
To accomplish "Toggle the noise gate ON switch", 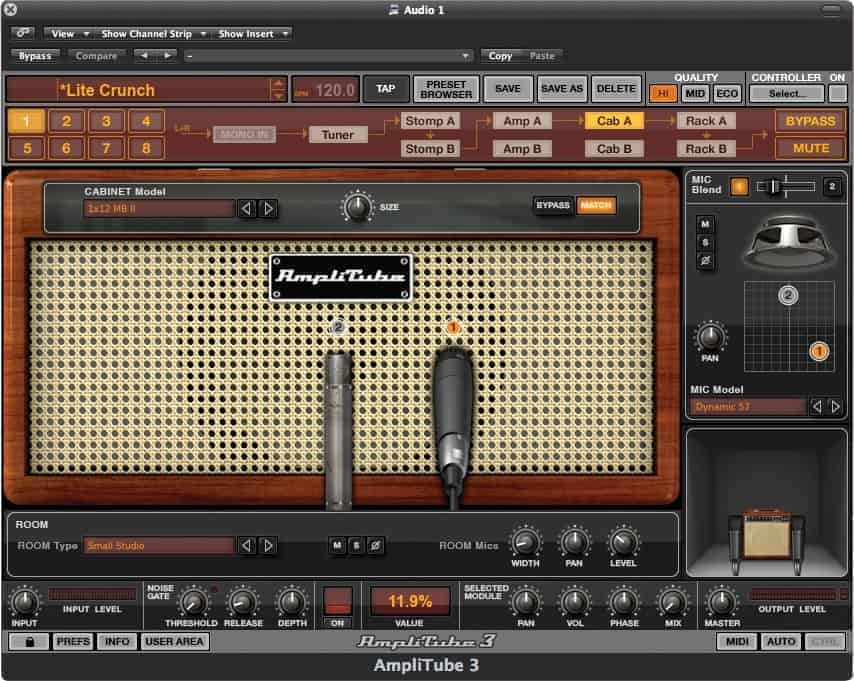I will [339, 601].
